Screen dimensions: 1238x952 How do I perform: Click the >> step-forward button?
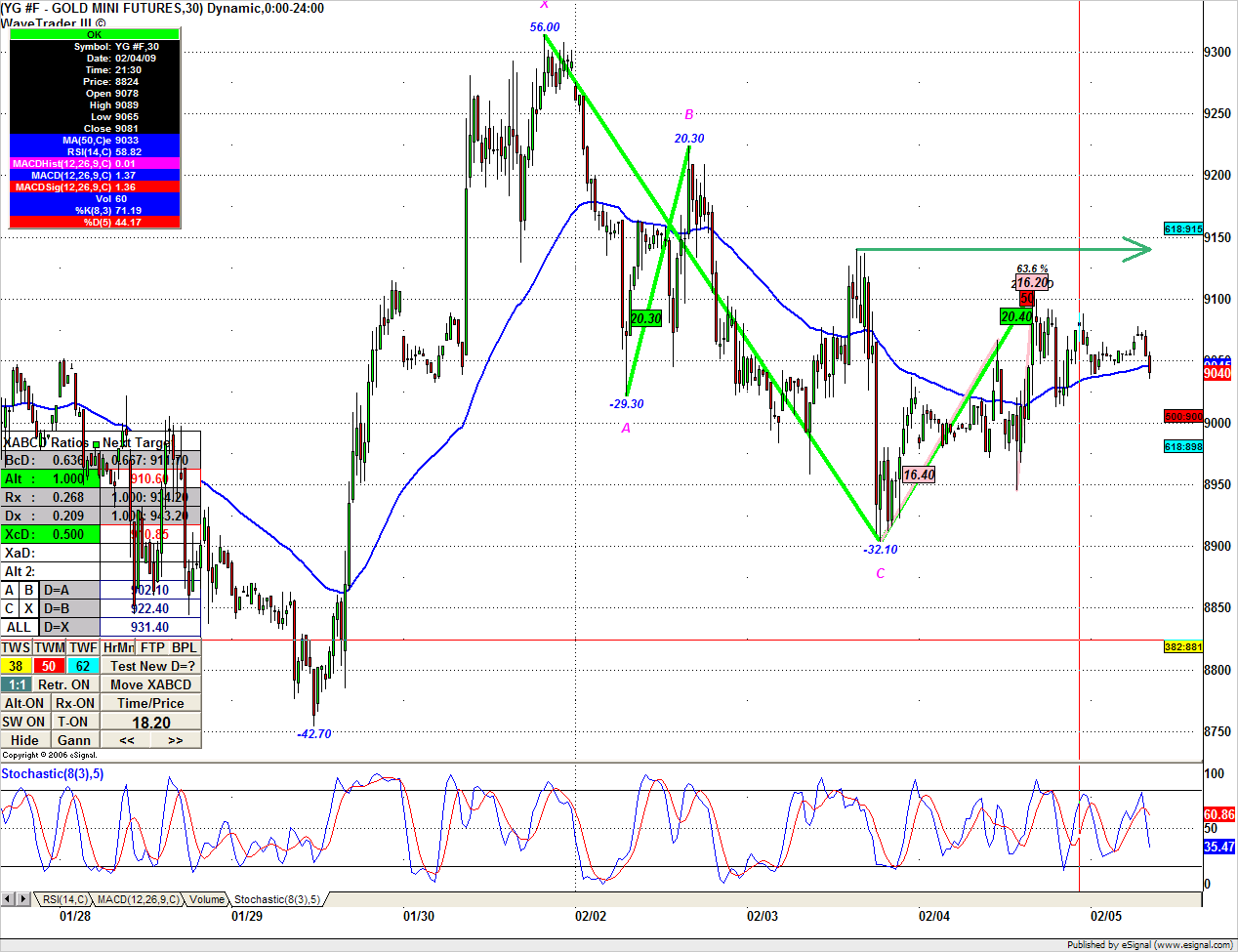tap(176, 740)
